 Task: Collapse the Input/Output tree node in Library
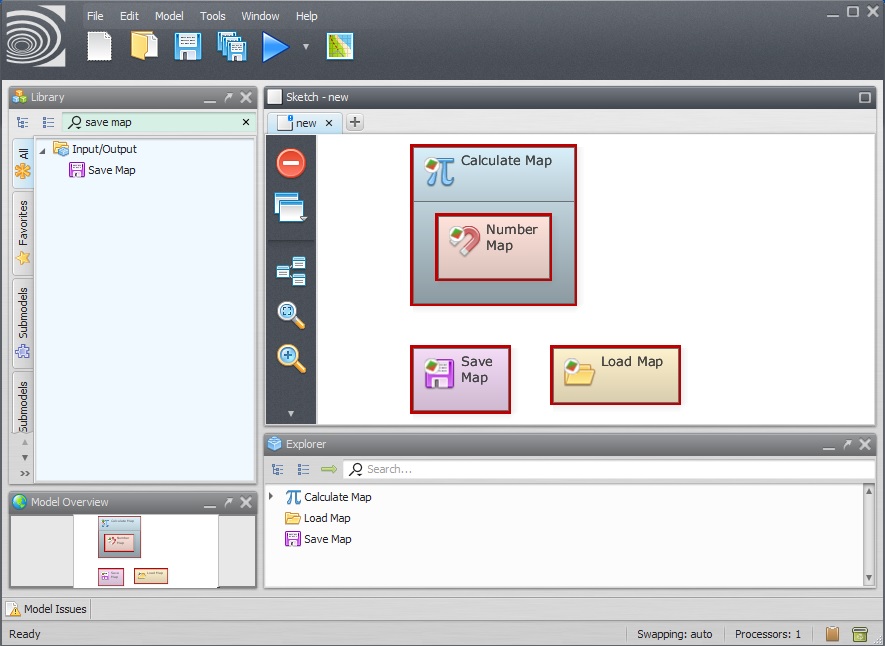pos(43,150)
